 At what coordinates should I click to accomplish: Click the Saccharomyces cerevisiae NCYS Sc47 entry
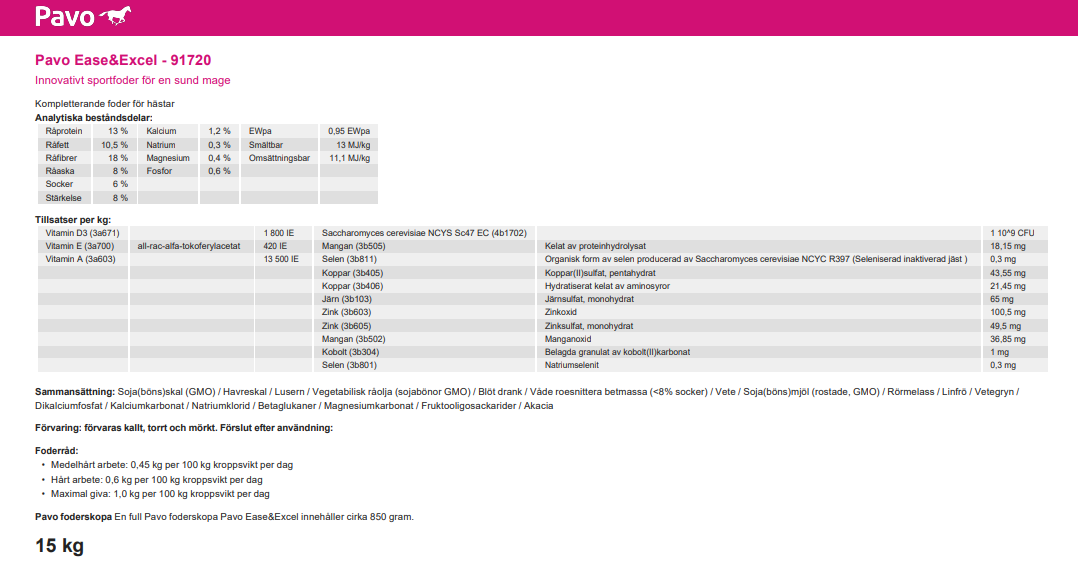[424, 233]
